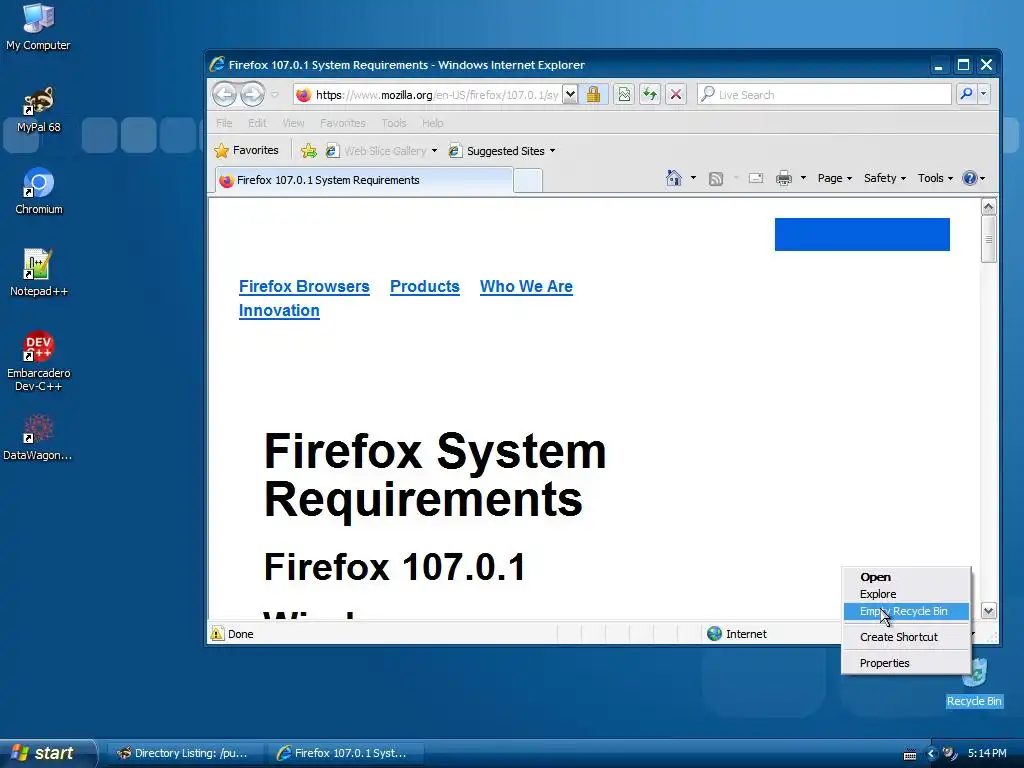Launch the MyPal 68 desktop shortcut
This screenshot has height=768, width=1024.
[x=39, y=109]
